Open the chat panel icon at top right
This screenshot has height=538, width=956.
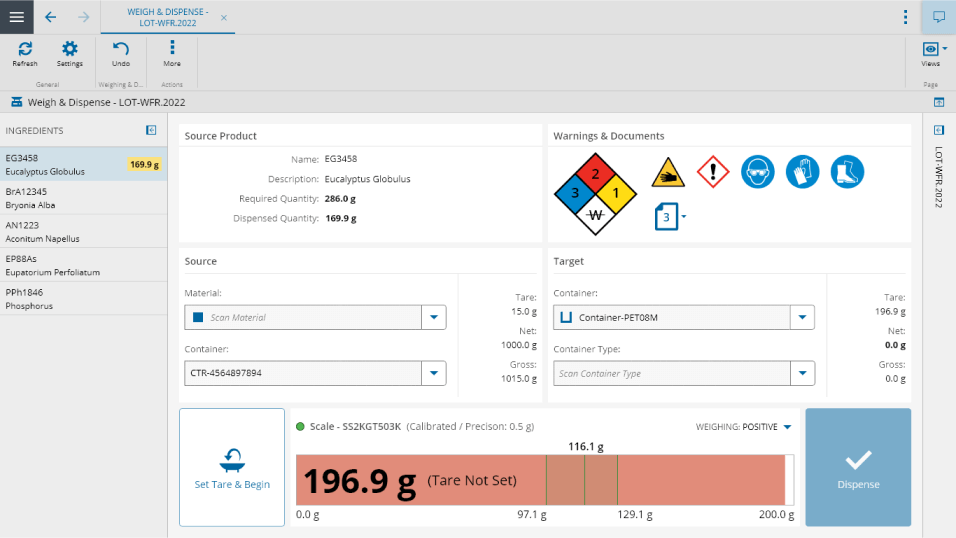tap(938, 17)
